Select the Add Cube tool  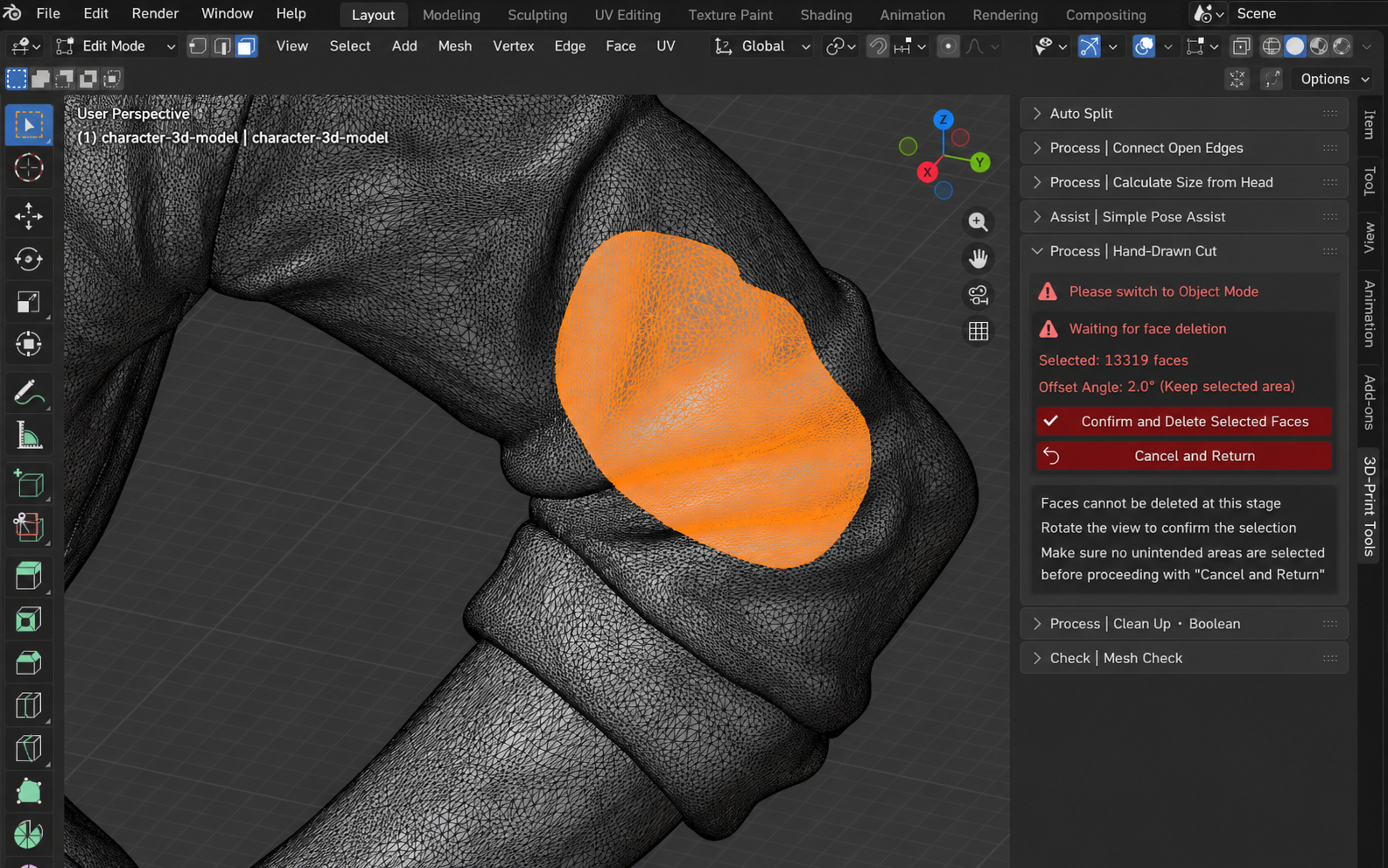tap(28, 484)
